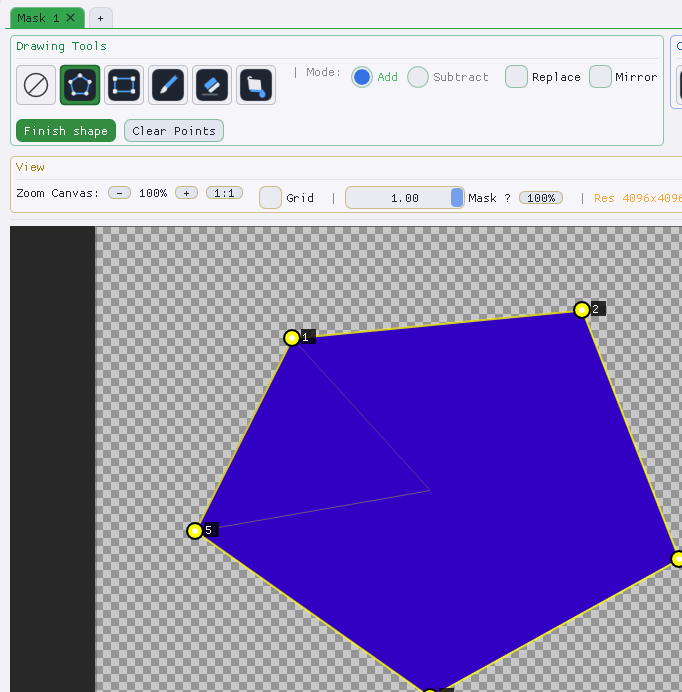Select the polygon drawing tool

pyautogui.click(x=80, y=85)
